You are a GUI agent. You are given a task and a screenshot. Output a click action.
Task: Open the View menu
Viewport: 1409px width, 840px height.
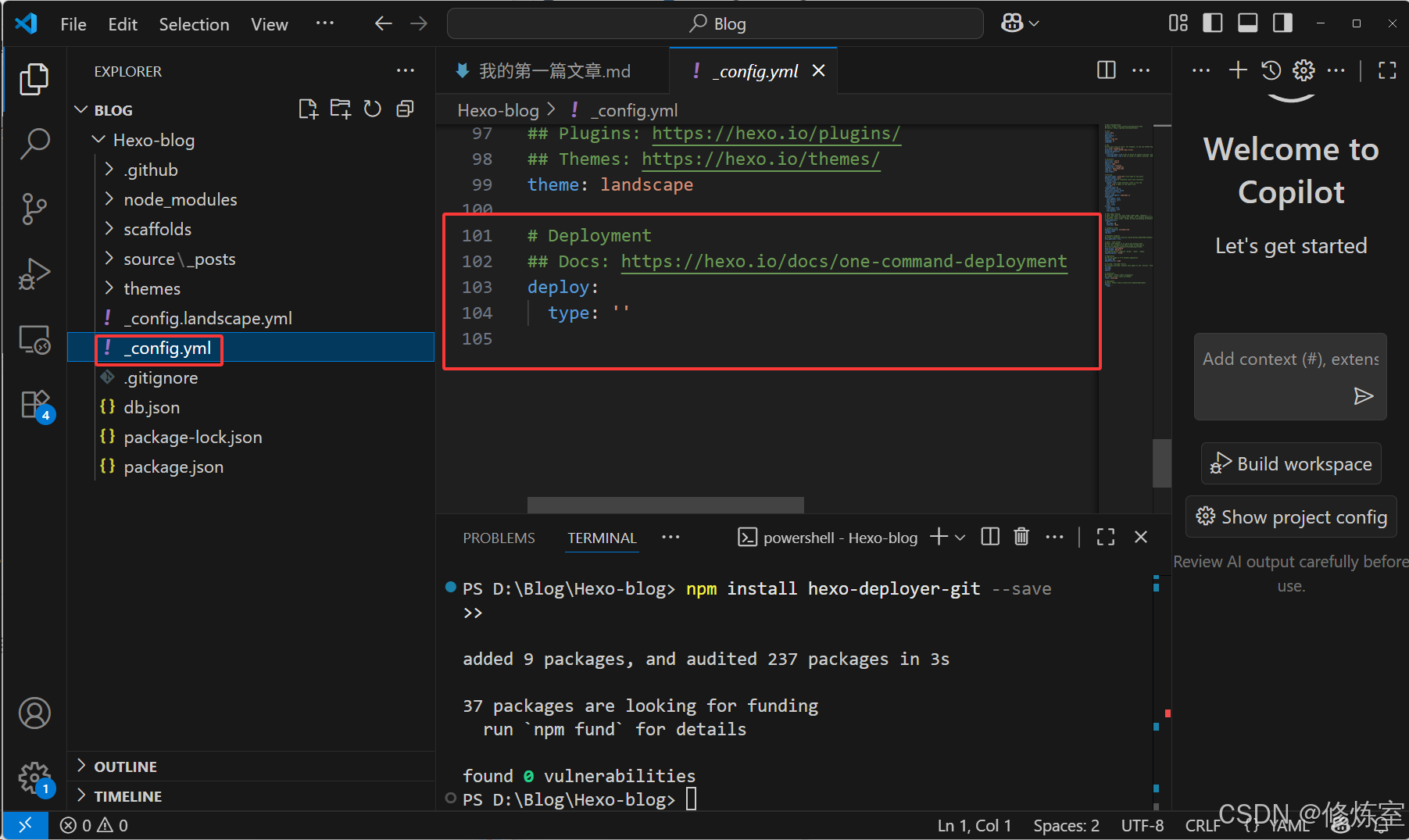tap(270, 24)
